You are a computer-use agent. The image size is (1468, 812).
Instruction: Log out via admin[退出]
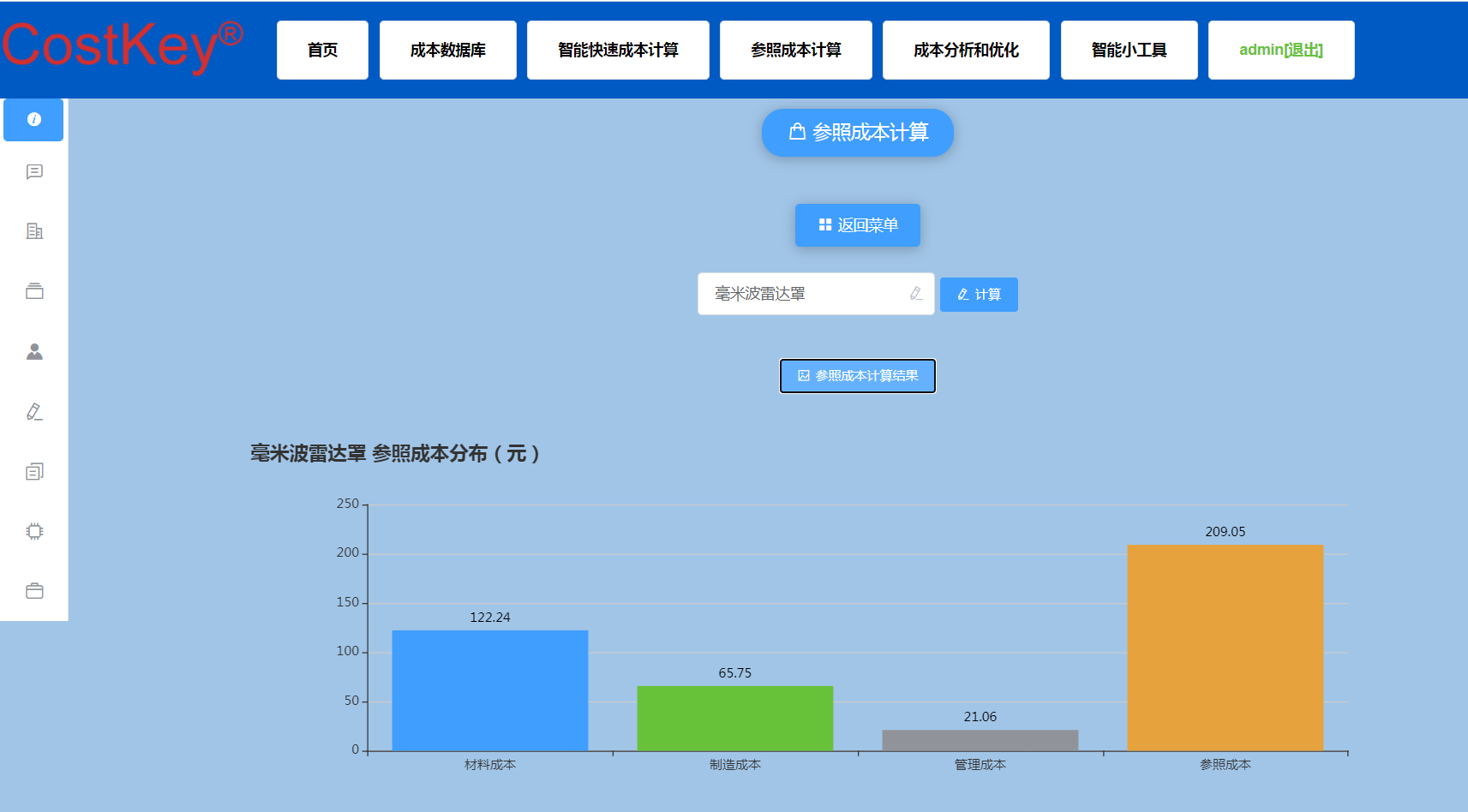coord(1281,50)
